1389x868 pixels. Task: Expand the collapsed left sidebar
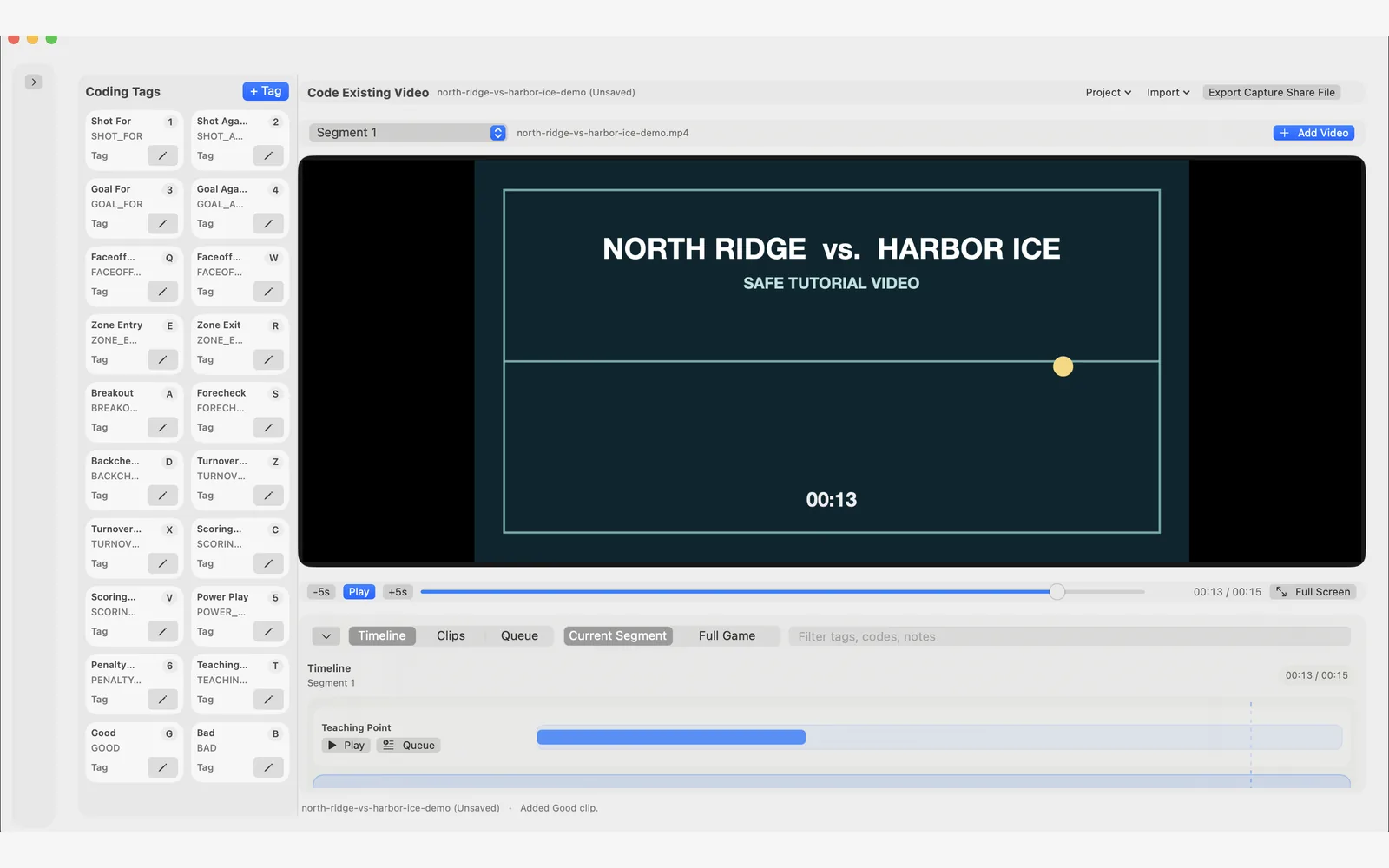click(x=34, y=82)
